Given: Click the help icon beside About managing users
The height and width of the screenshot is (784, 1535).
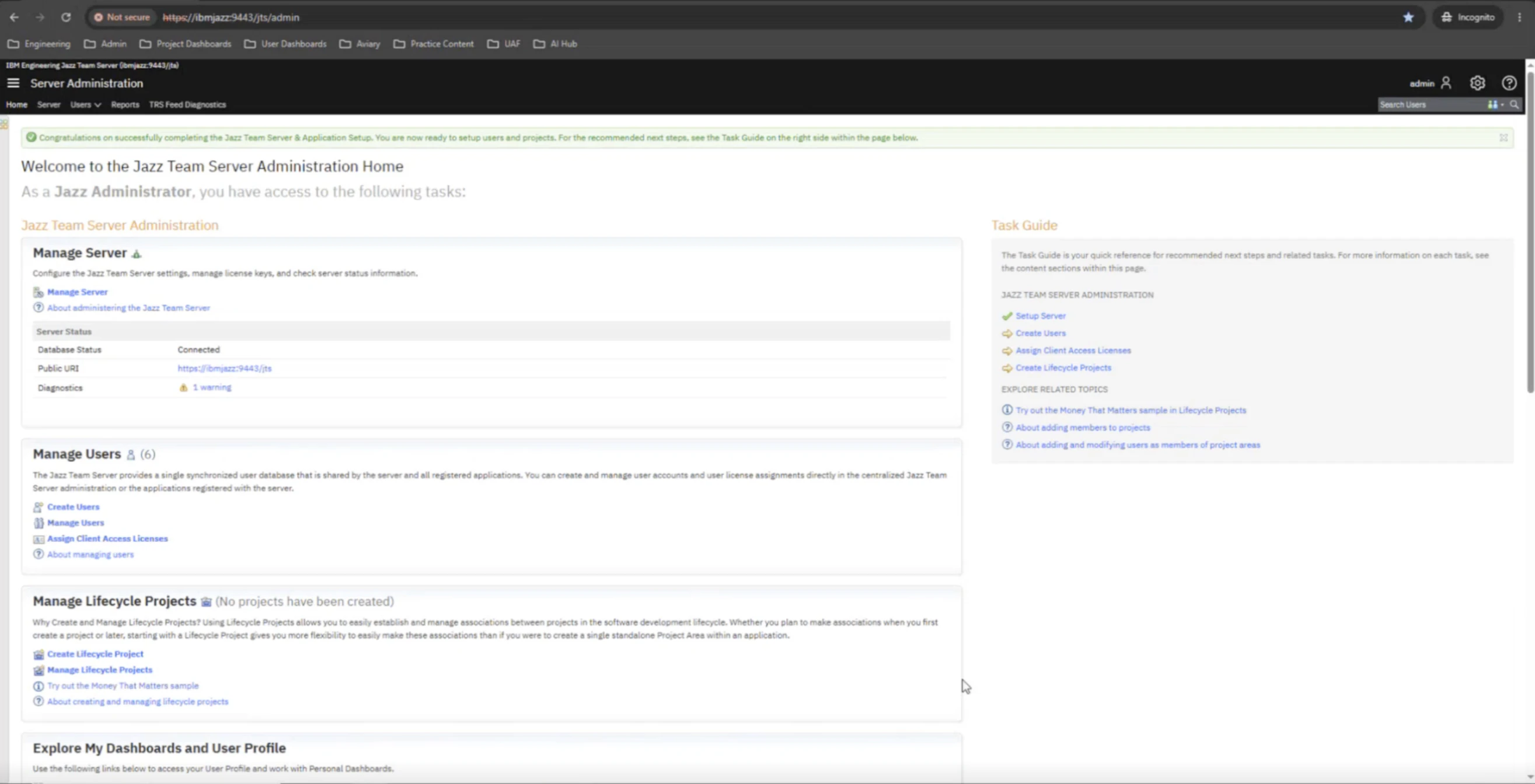Looking at the screenshot, I should point(38,554).
